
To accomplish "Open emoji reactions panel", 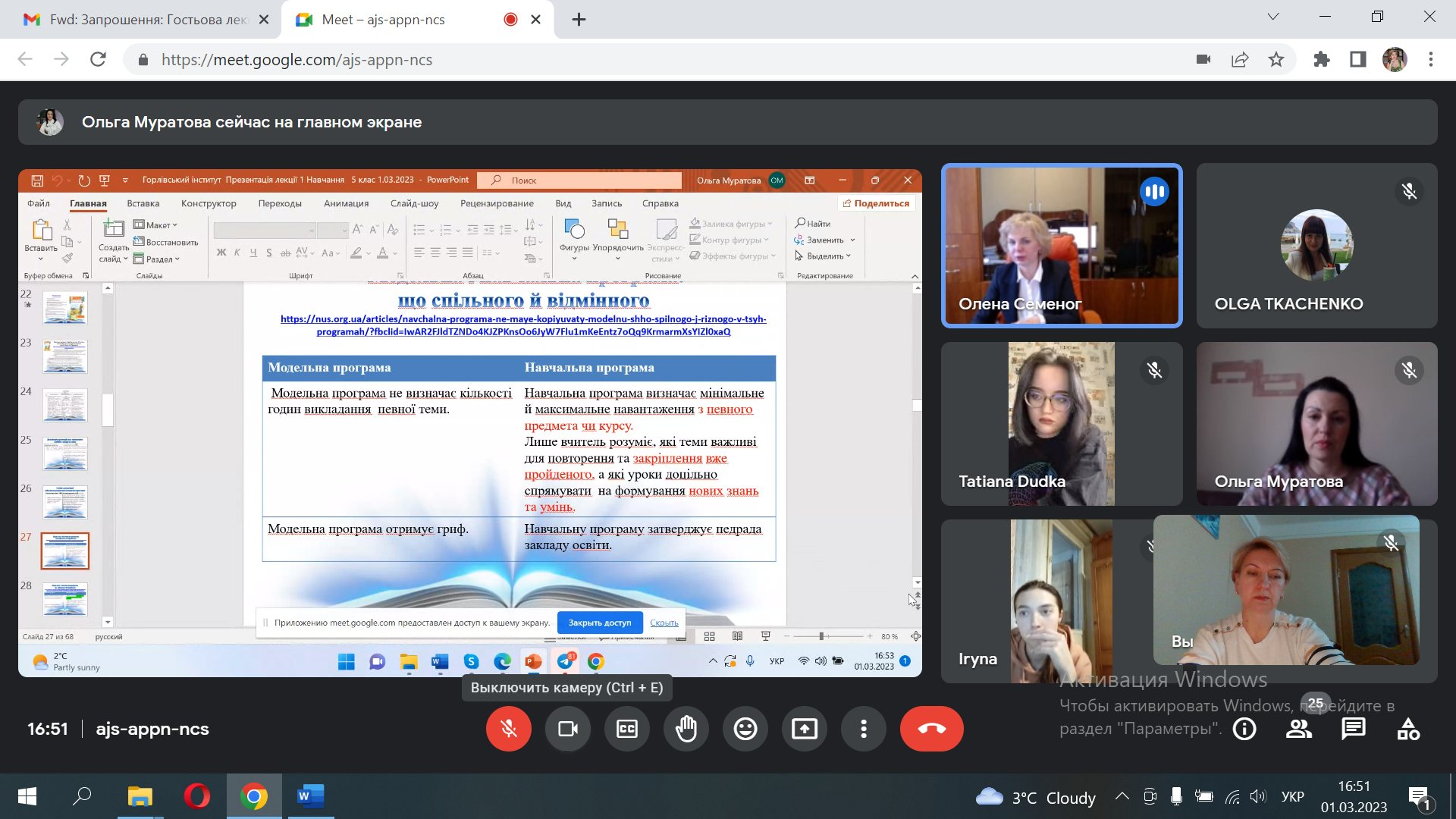I will [x=745, y=729].
